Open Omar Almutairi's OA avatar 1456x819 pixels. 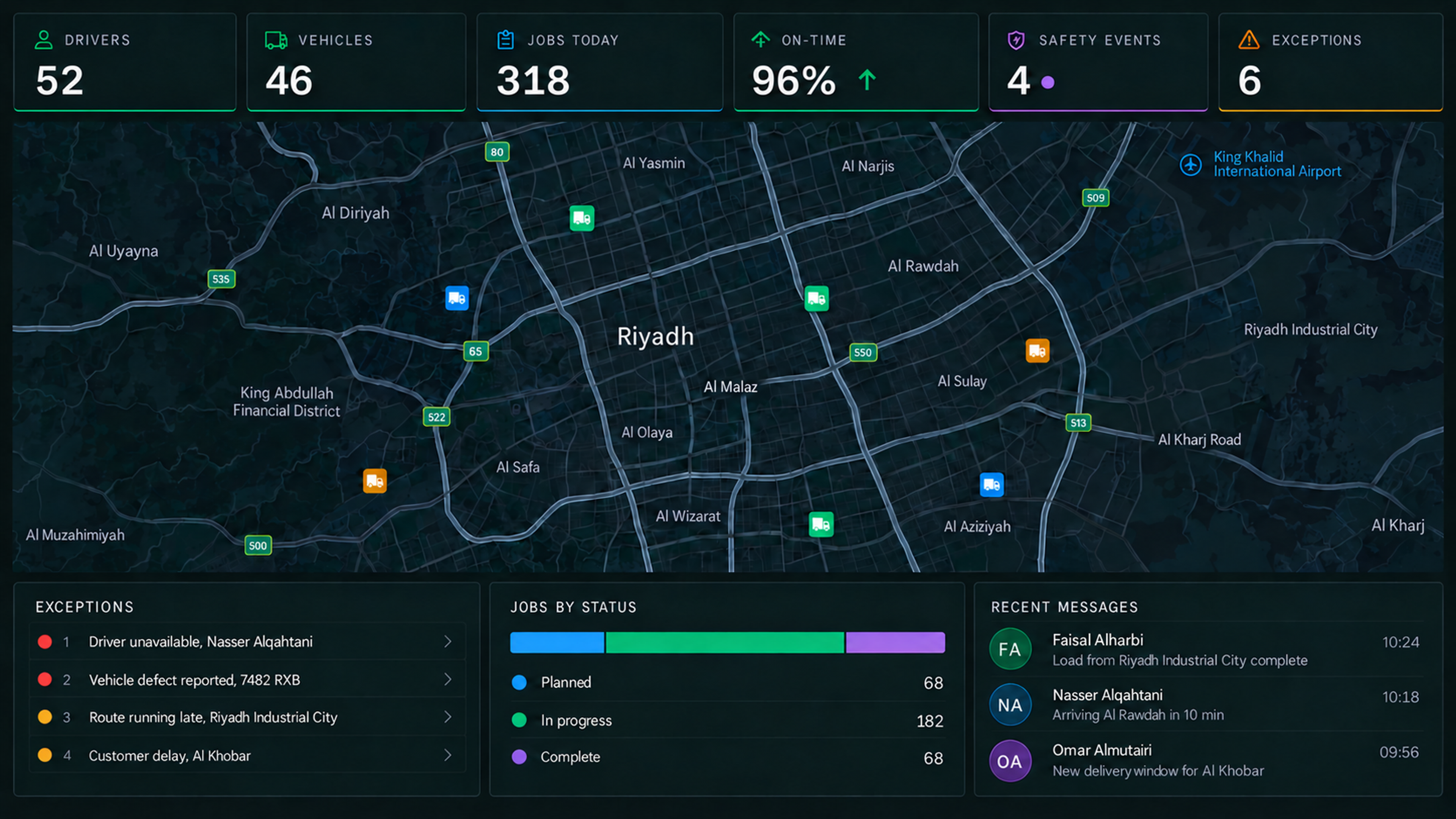(x=1010, y=761)
